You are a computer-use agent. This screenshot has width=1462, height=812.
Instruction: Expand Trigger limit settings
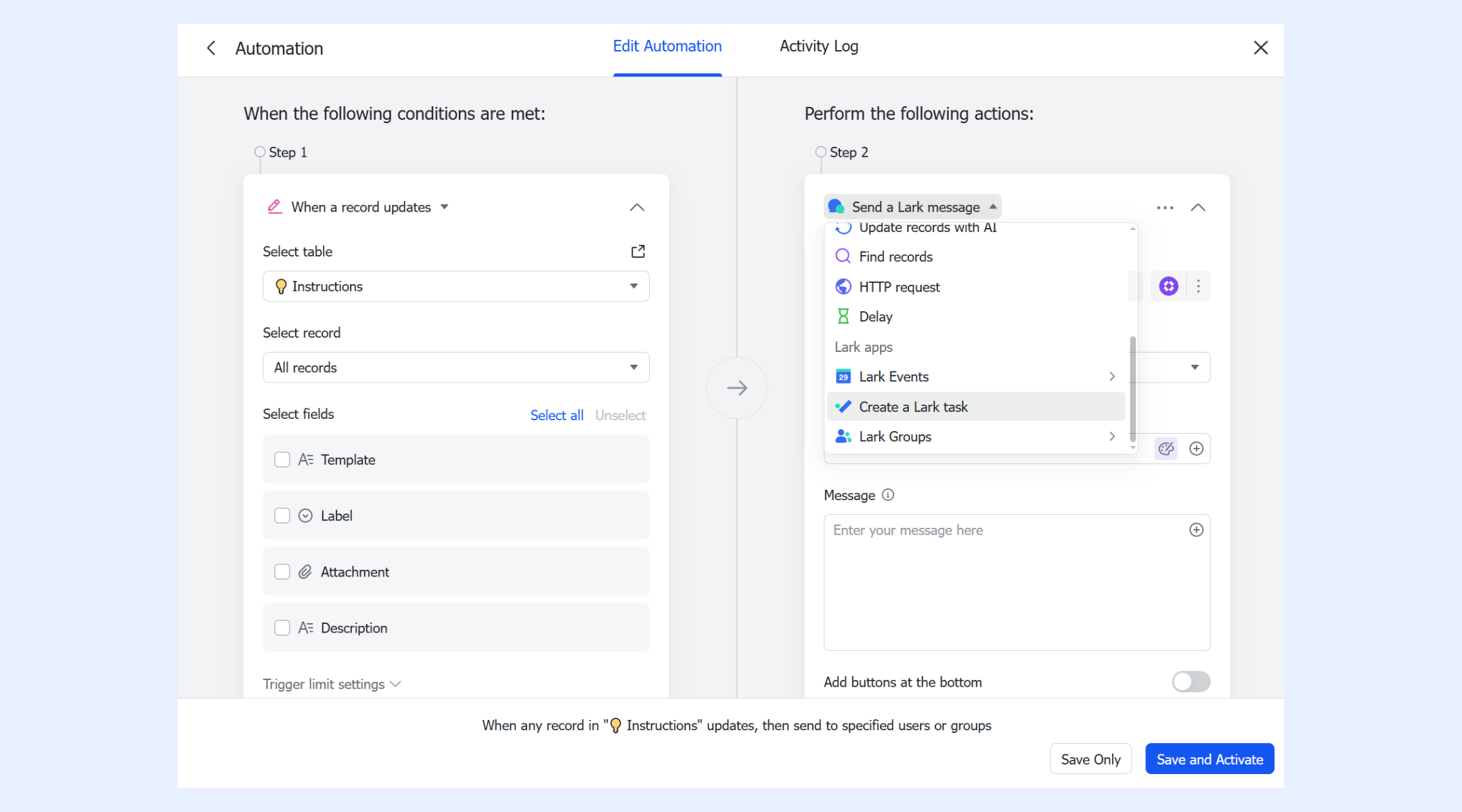tap(332, 684)
